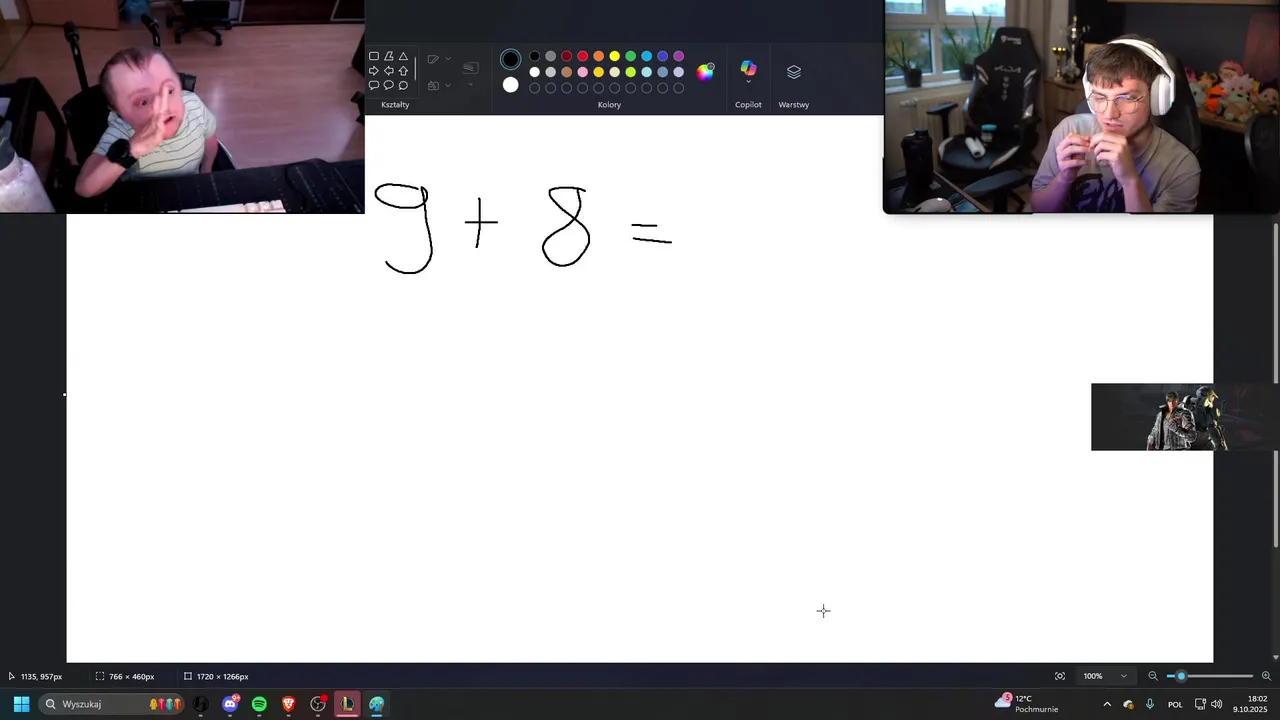Open Spotify from the taskbar
The image size is (1280, 720).
coord(259,704)
